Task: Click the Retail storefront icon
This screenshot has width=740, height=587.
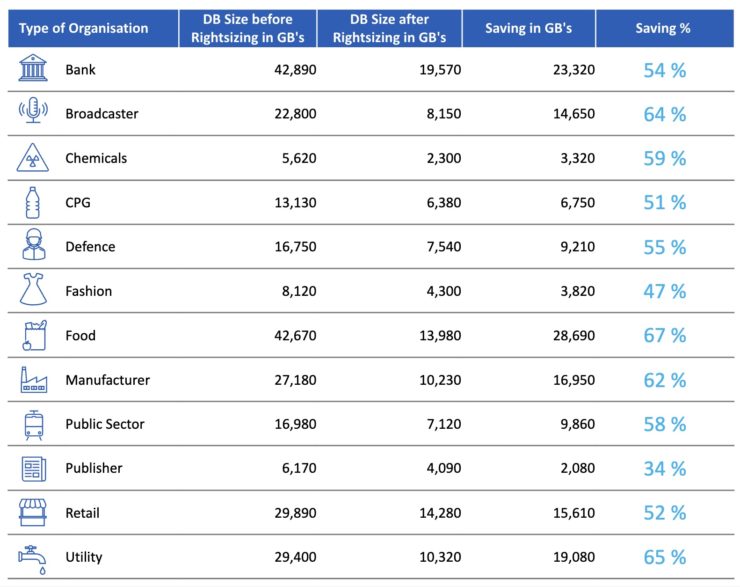Action: coord(33,513)
